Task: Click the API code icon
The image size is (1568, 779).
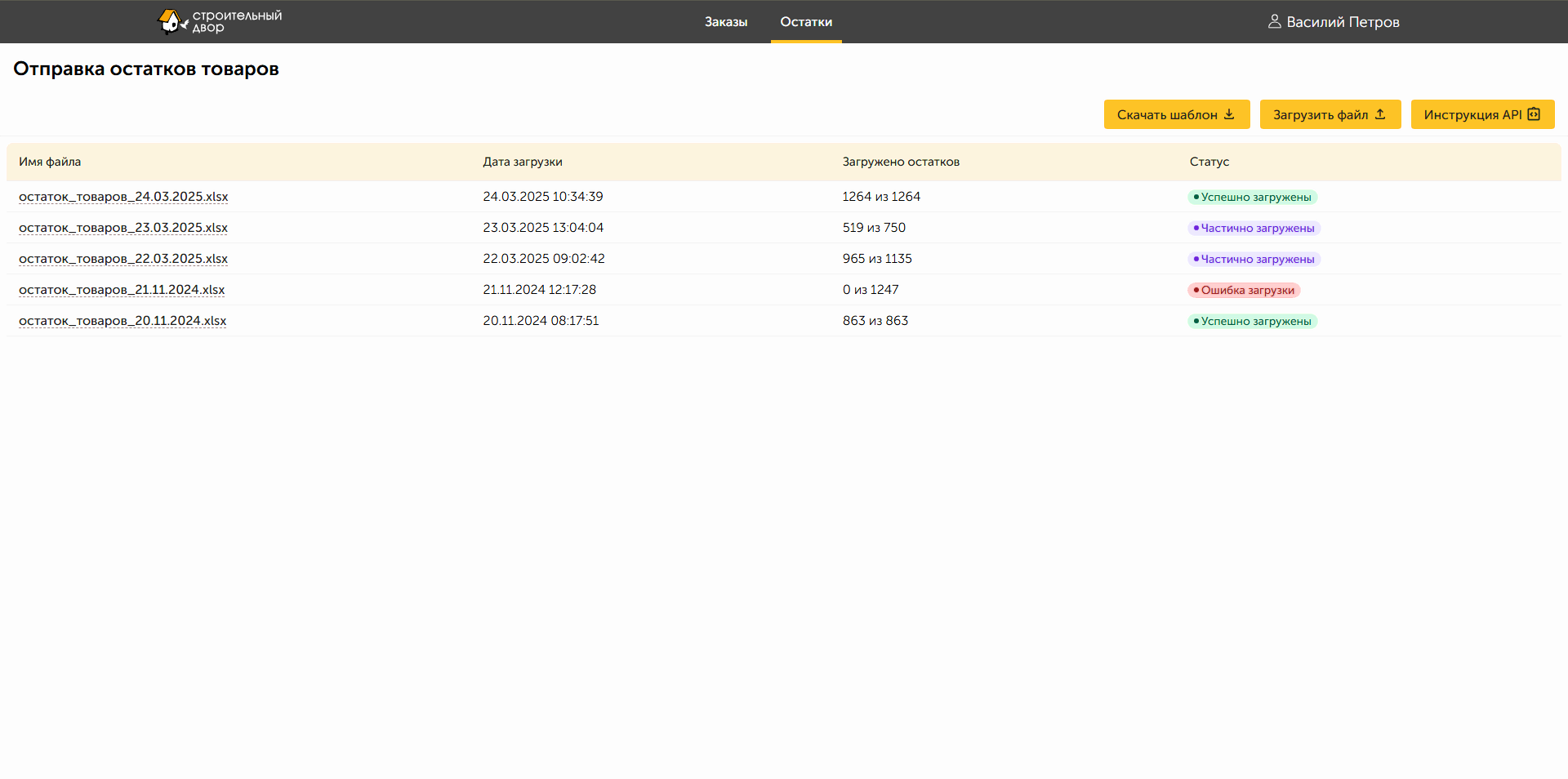Action: pos(1534,114)
